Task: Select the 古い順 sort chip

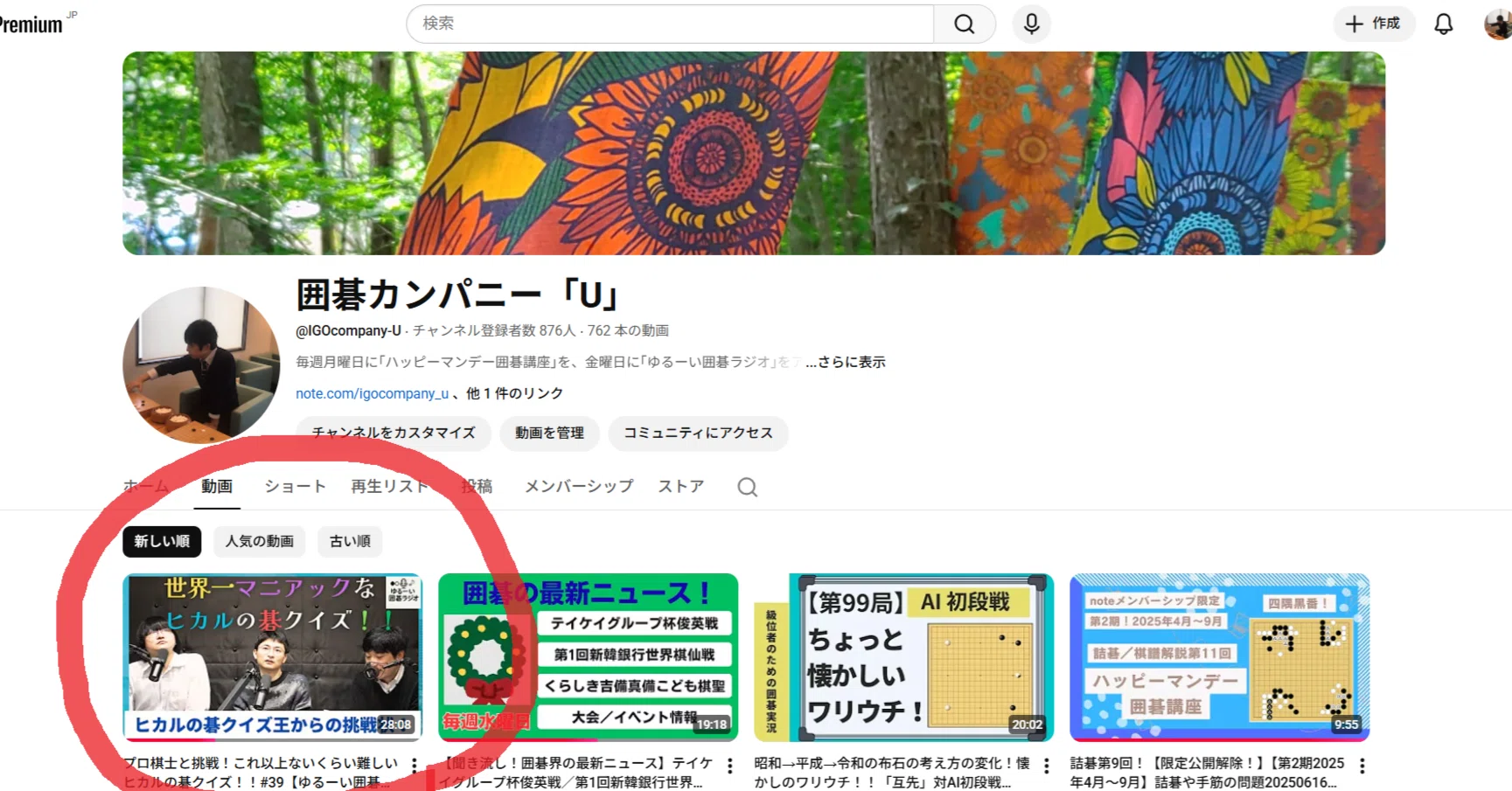Action: pyautogui.click(x=350, y=541)
